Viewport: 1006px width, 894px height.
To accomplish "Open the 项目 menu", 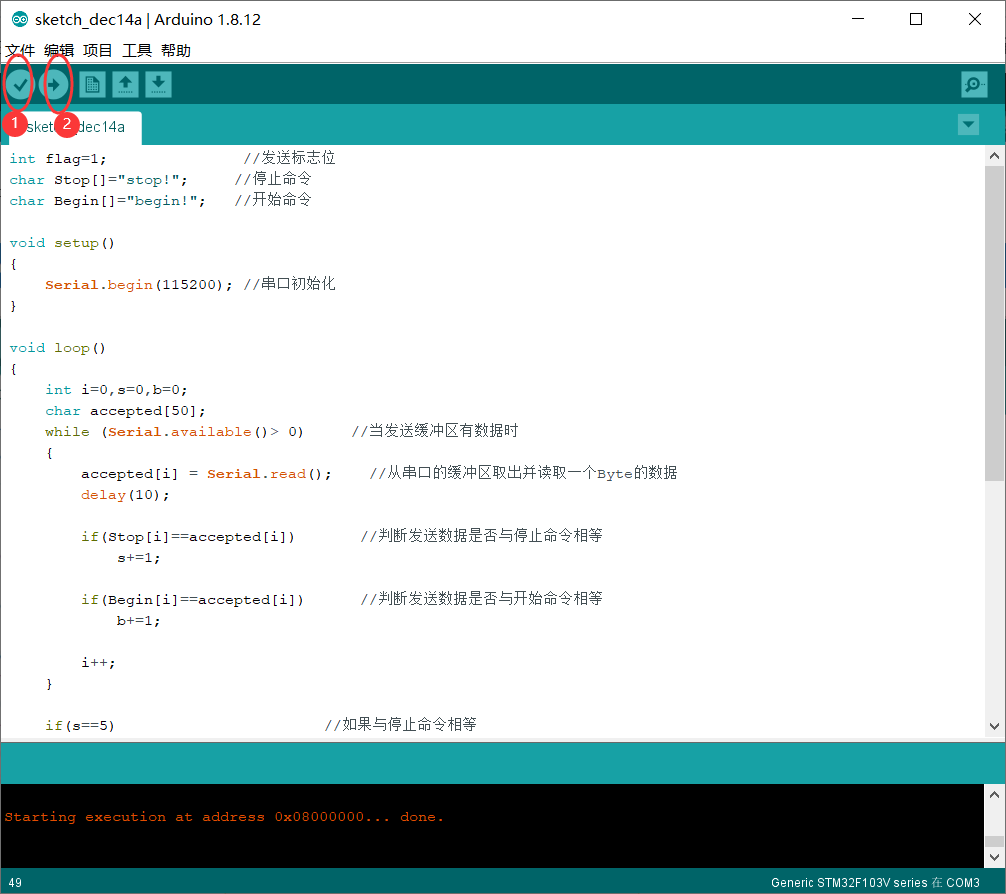I will [x=98, y=50].
